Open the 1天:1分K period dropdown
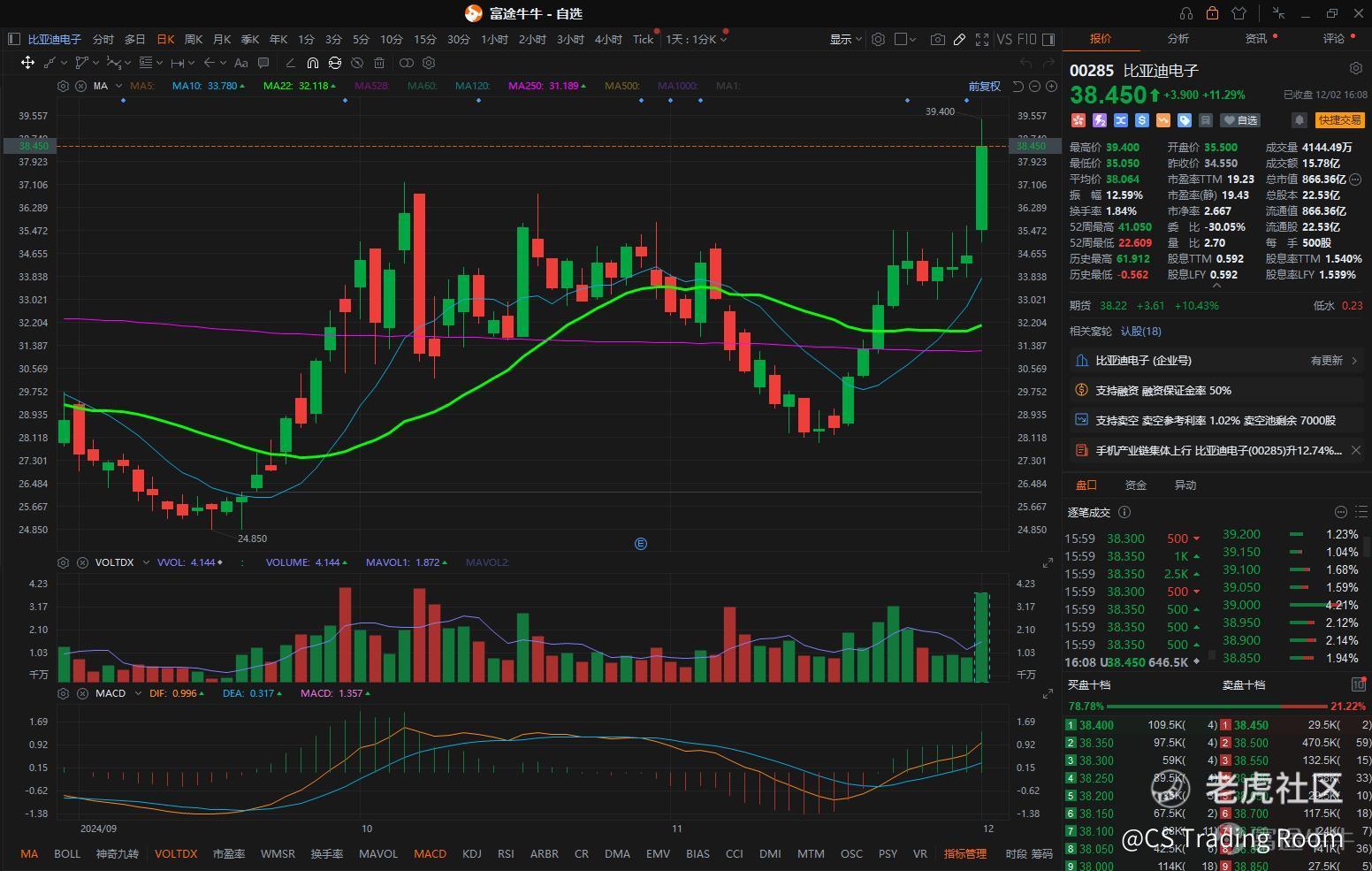This screenshot has width=1372, height=871. point(697,39)
